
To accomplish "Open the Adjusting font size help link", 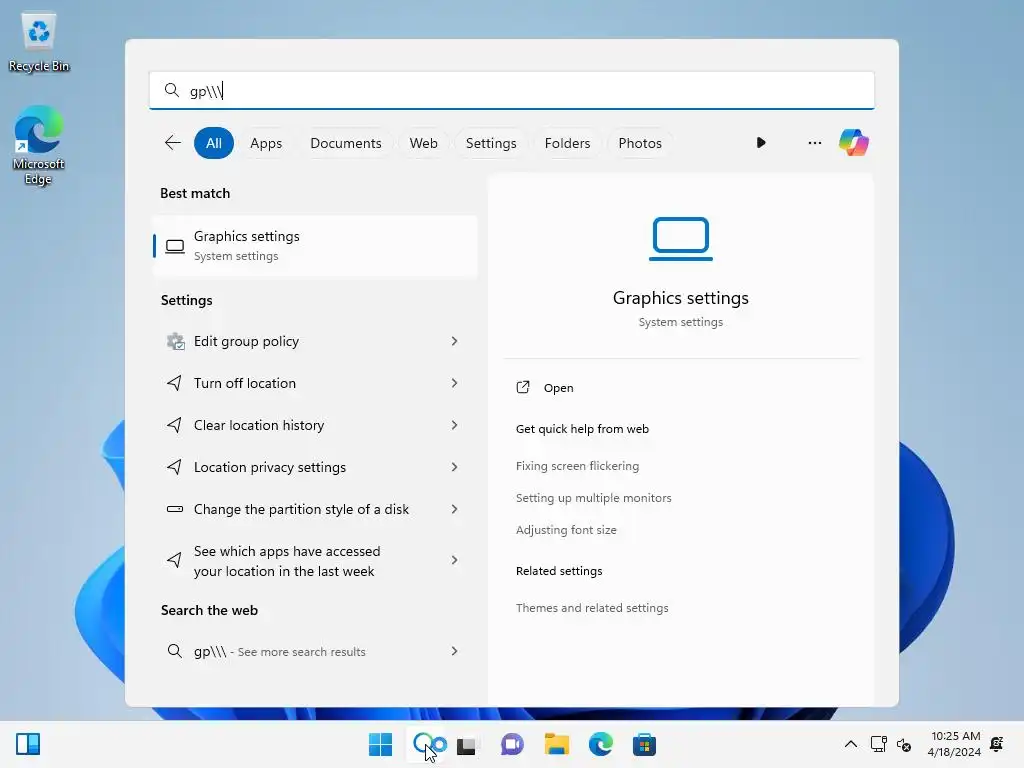I will pos(566,530).
